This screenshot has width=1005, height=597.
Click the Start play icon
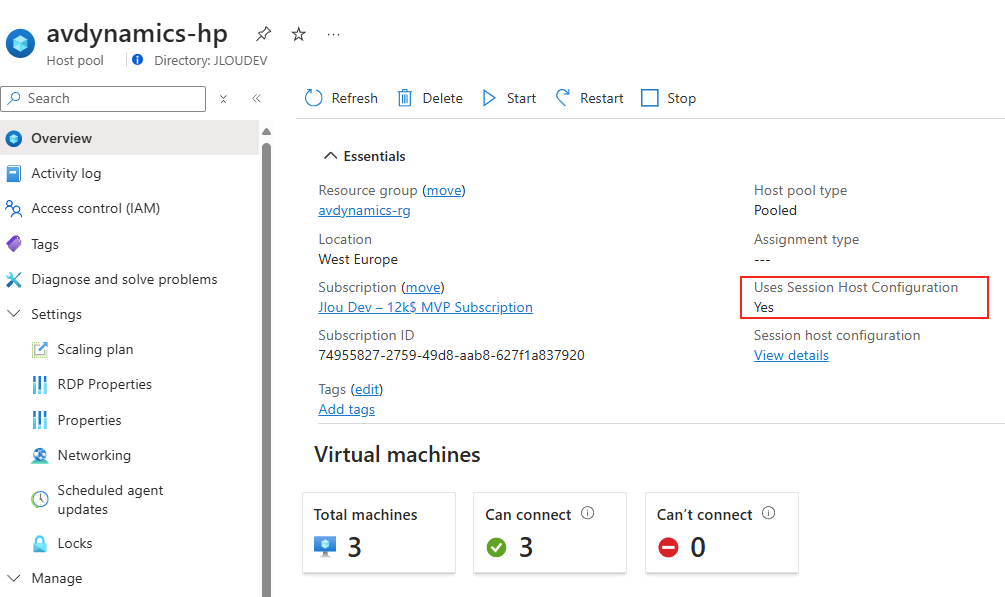pyautogui.click(x=489, y=98)
